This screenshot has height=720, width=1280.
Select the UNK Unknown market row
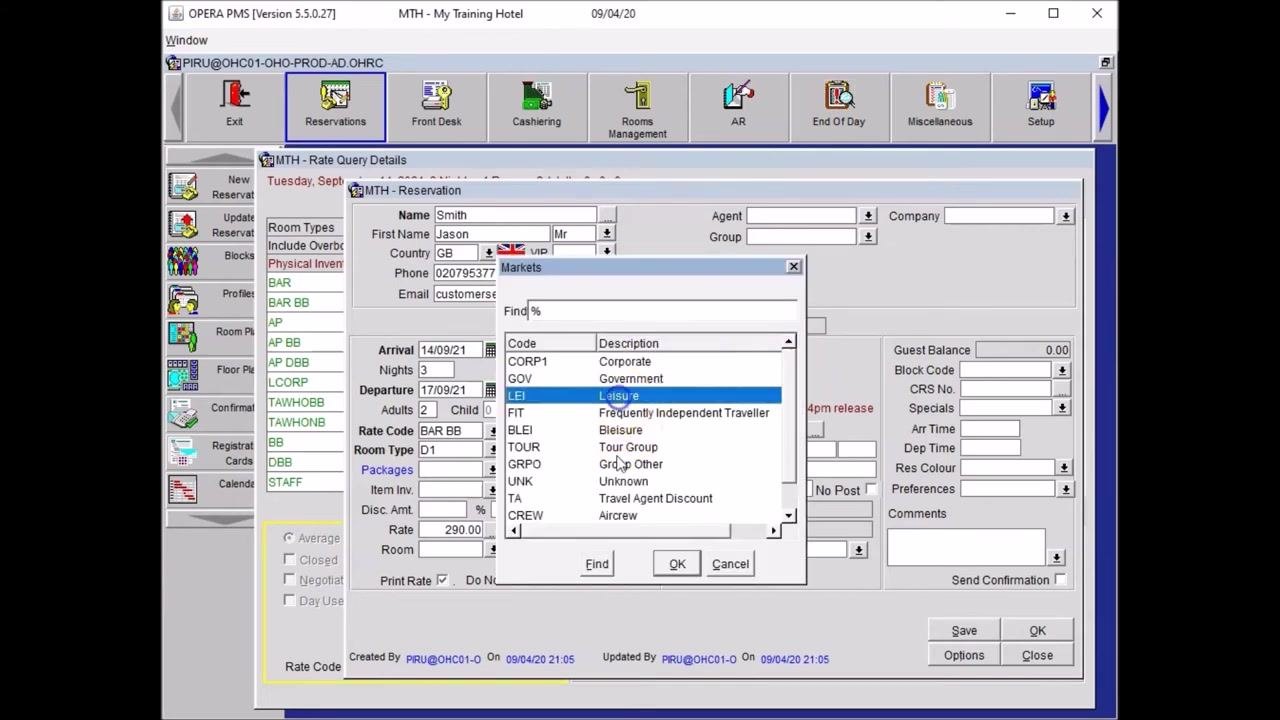(643, 481)
